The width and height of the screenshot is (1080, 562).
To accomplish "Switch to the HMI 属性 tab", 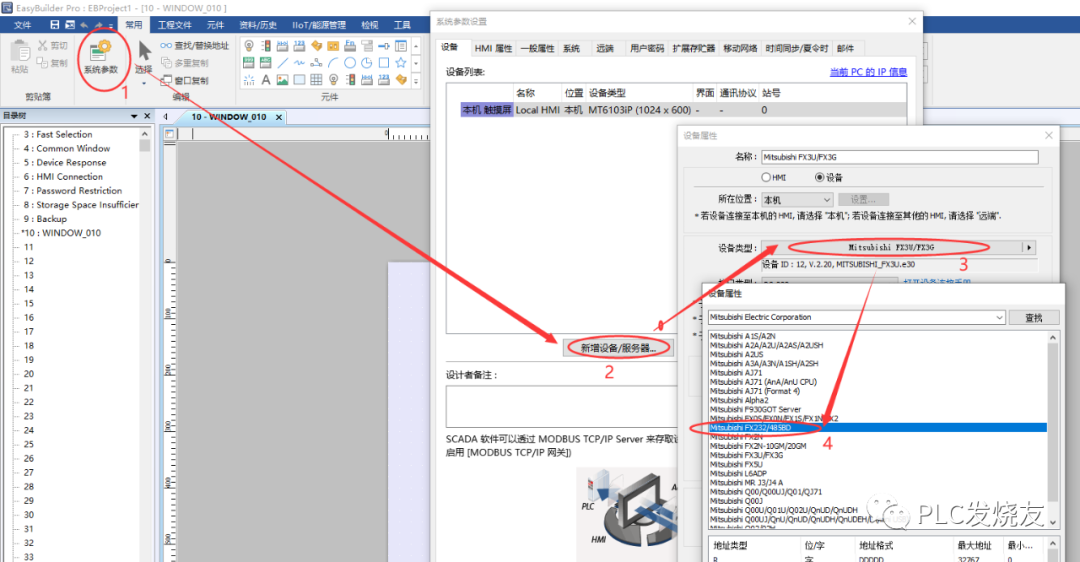I will click(492, 48).
